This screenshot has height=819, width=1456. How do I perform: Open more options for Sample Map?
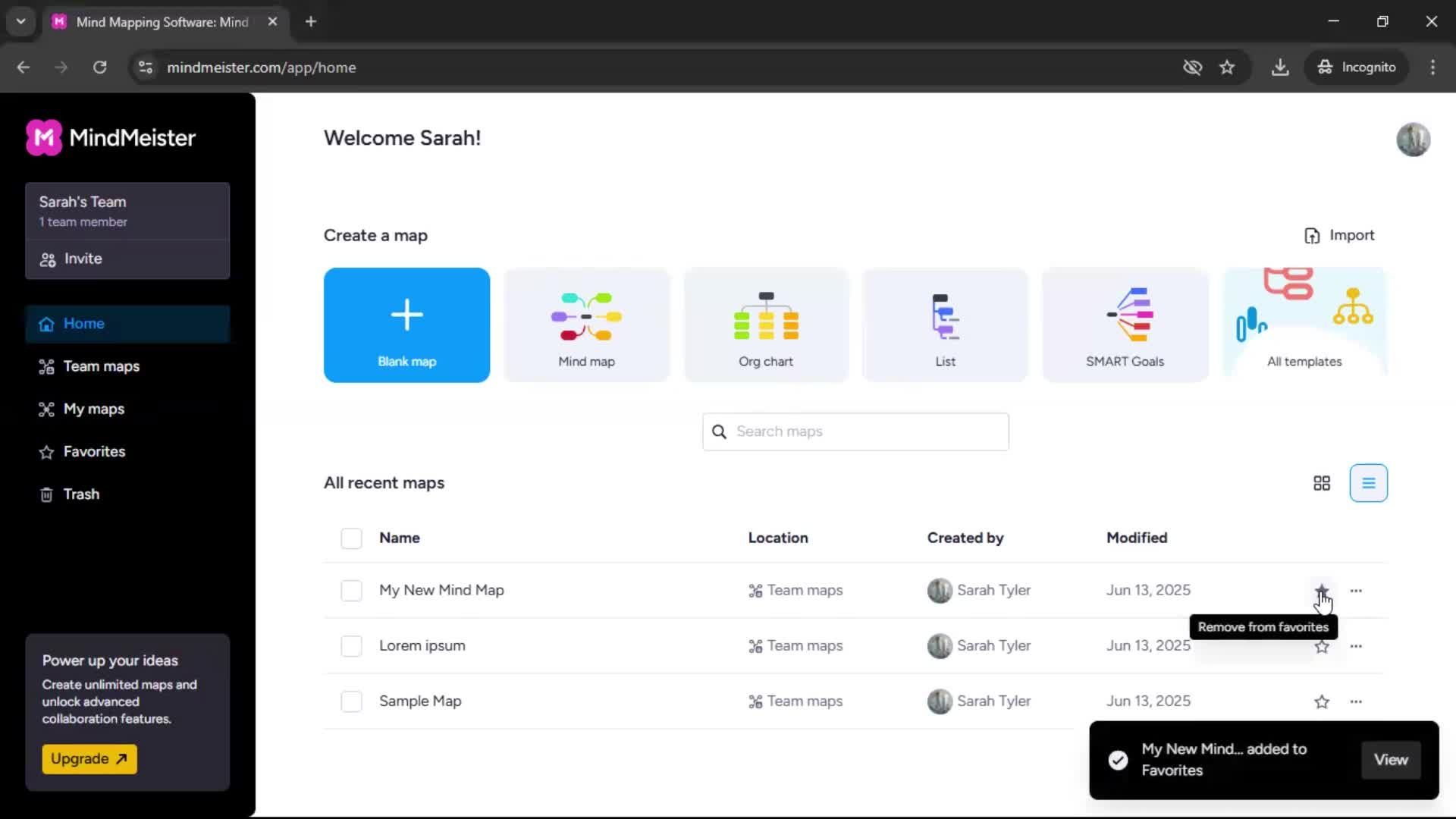point(1356,701)
